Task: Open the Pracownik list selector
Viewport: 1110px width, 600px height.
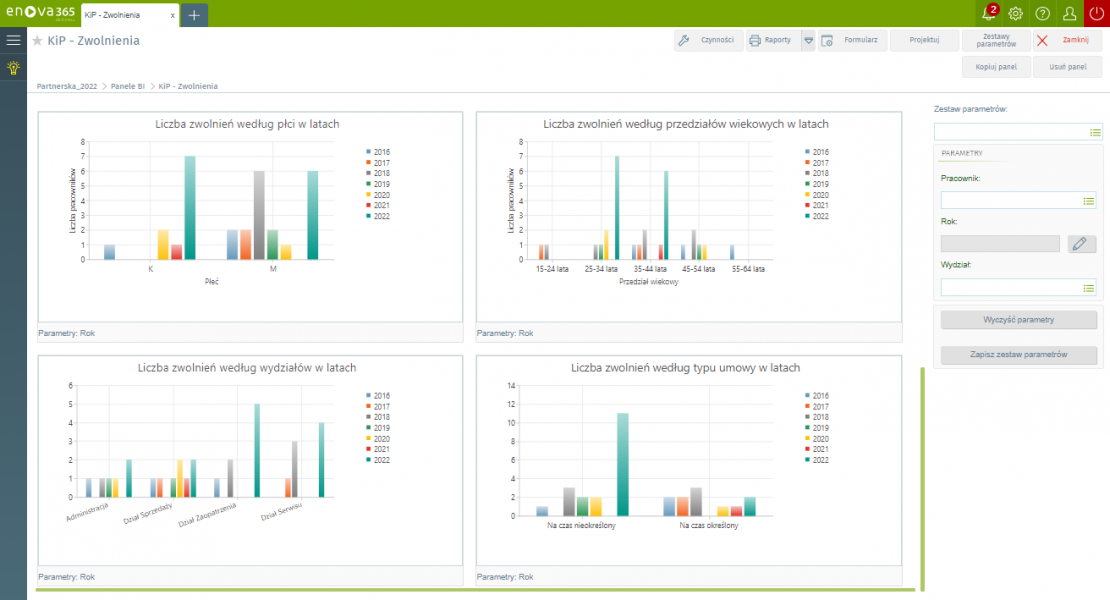Action: point(1089,201)
